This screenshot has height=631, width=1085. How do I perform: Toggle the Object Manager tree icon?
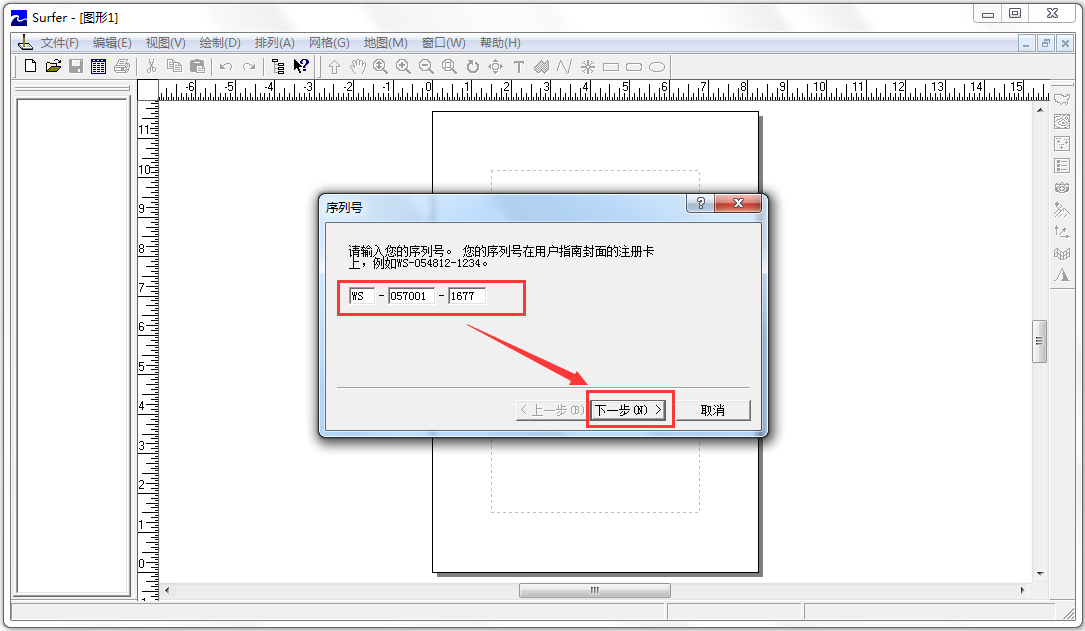tap(278, 66)
